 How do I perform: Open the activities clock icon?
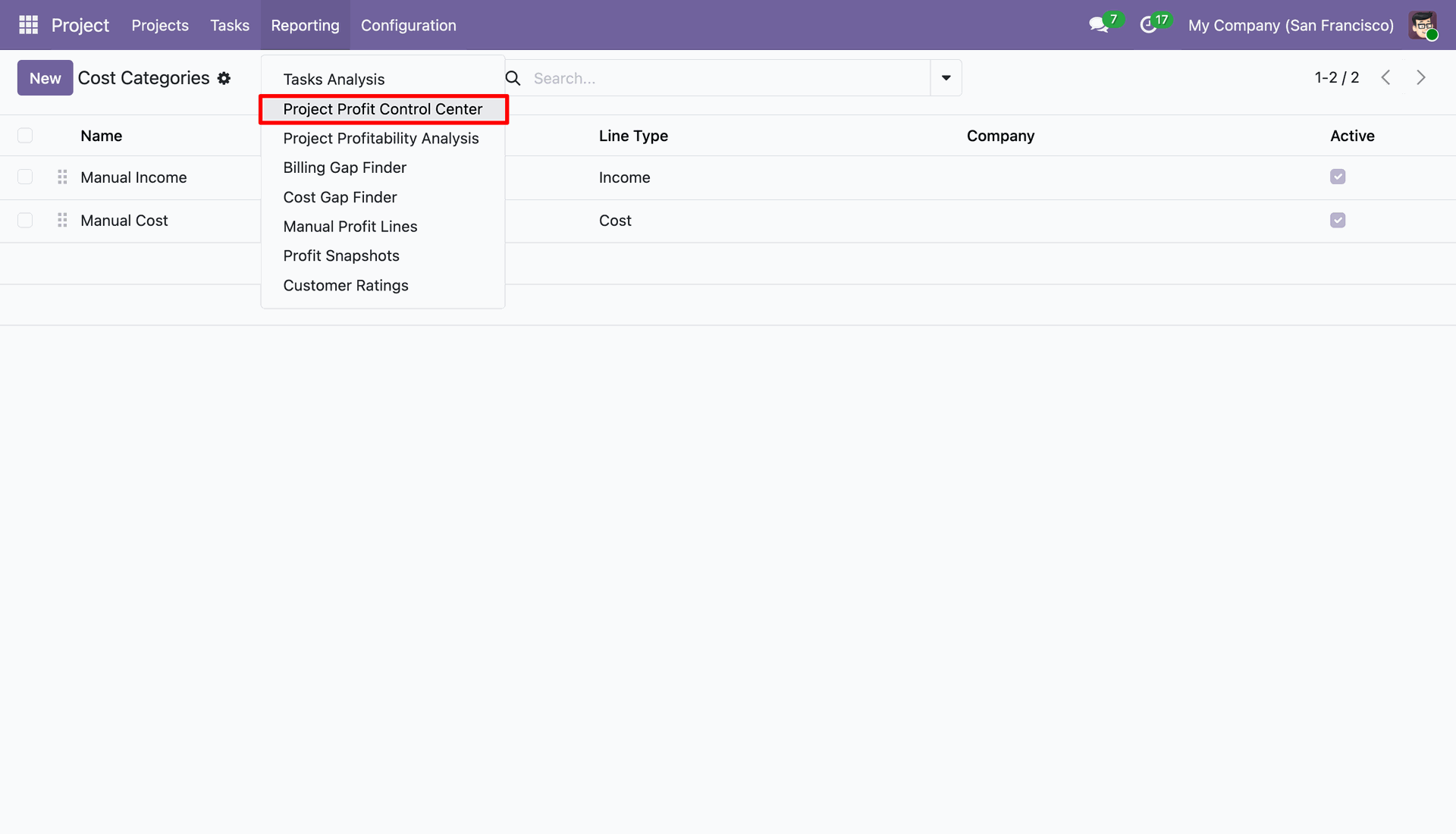tap(1148, 25)
